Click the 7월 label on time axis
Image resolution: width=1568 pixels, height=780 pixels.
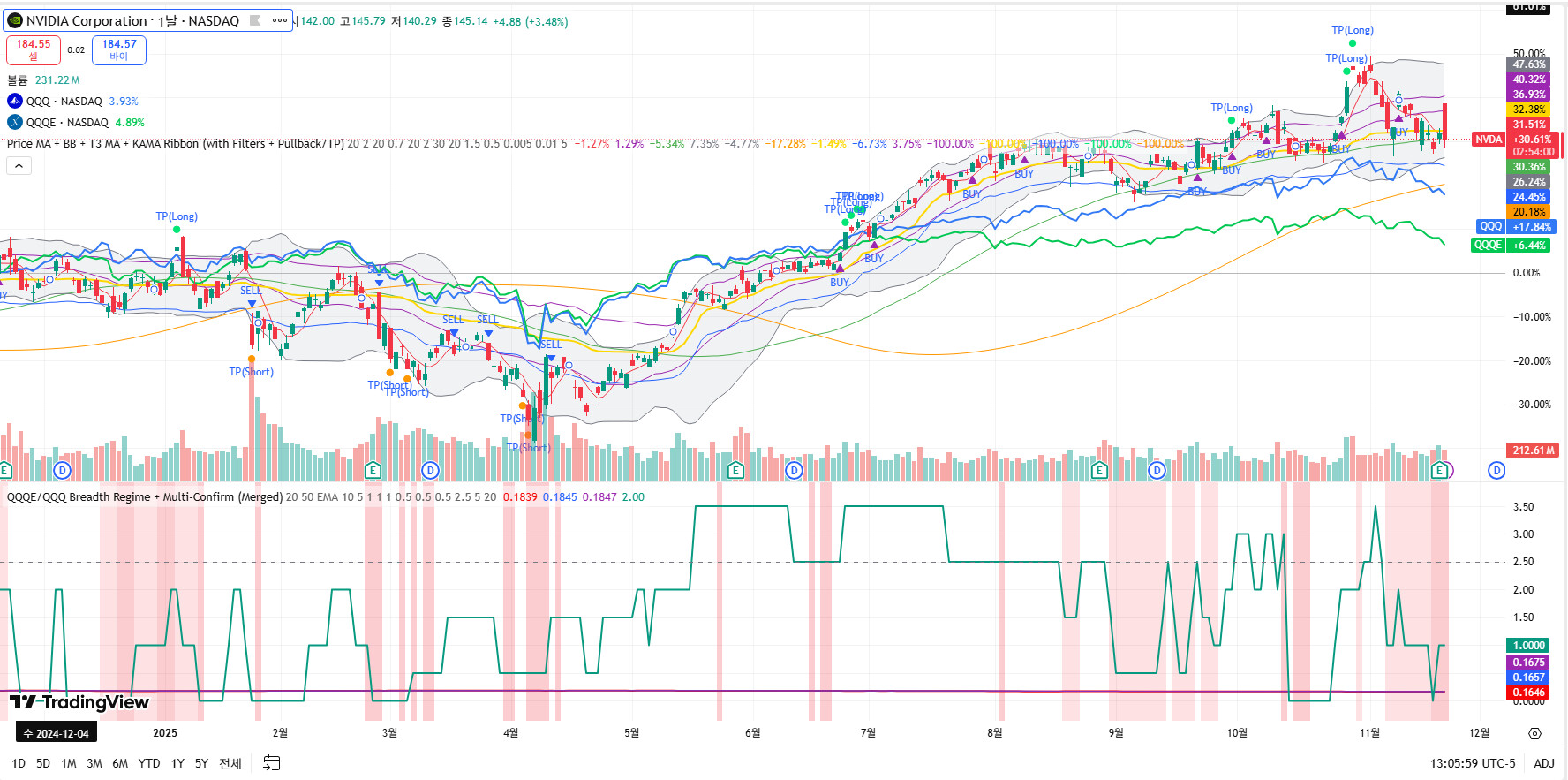click(x=869, y=733)
